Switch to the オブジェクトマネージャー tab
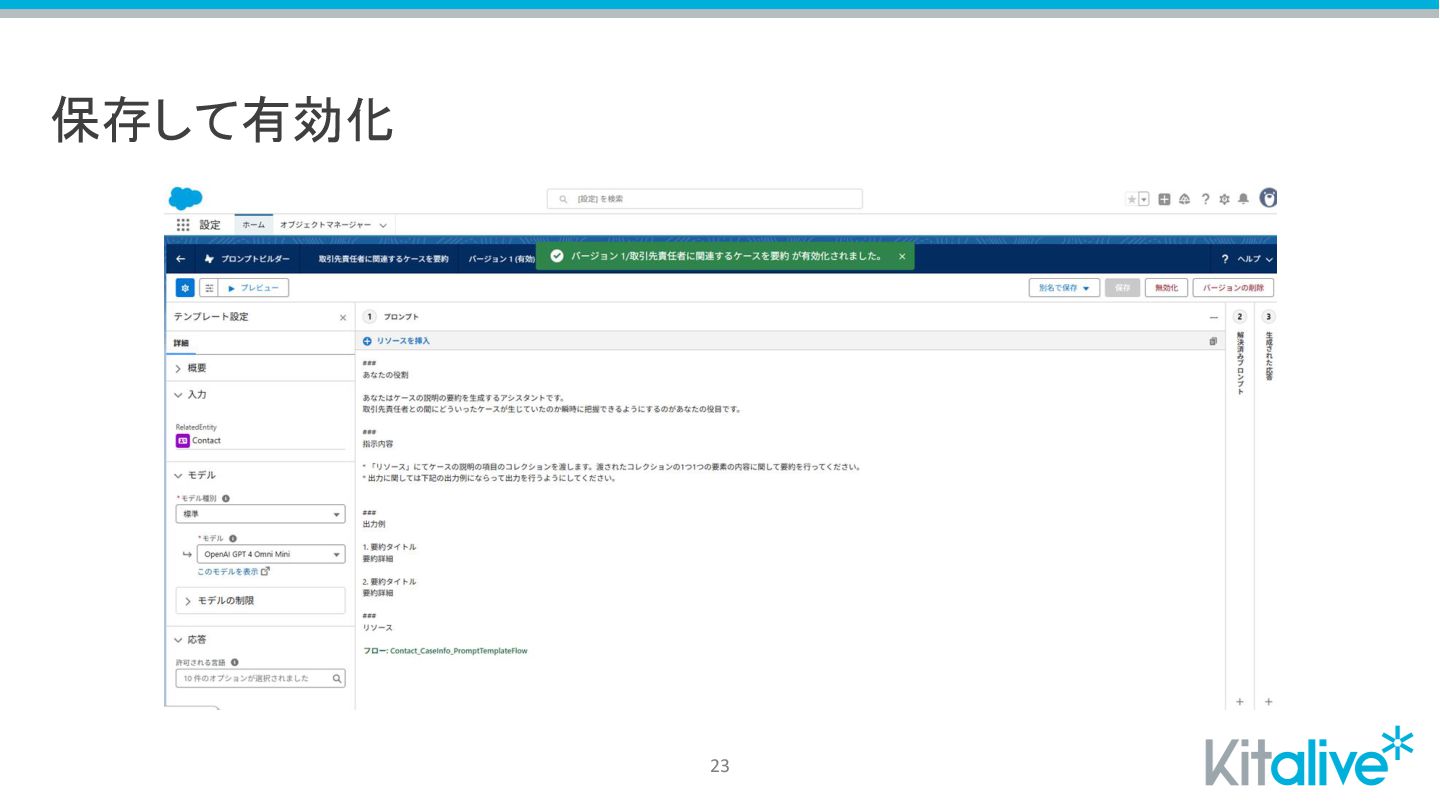1440x810 pixels. click(x=325, y=225)
